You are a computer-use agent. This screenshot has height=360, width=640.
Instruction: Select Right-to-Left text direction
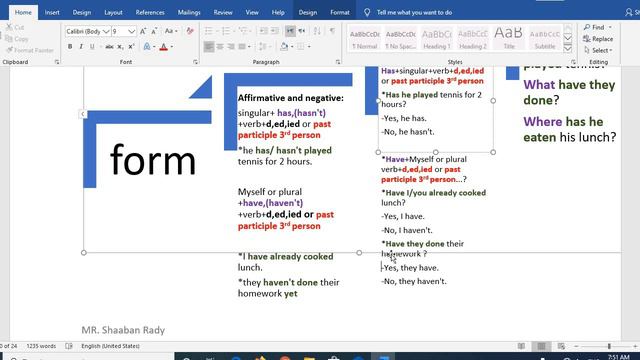[301, 31]
